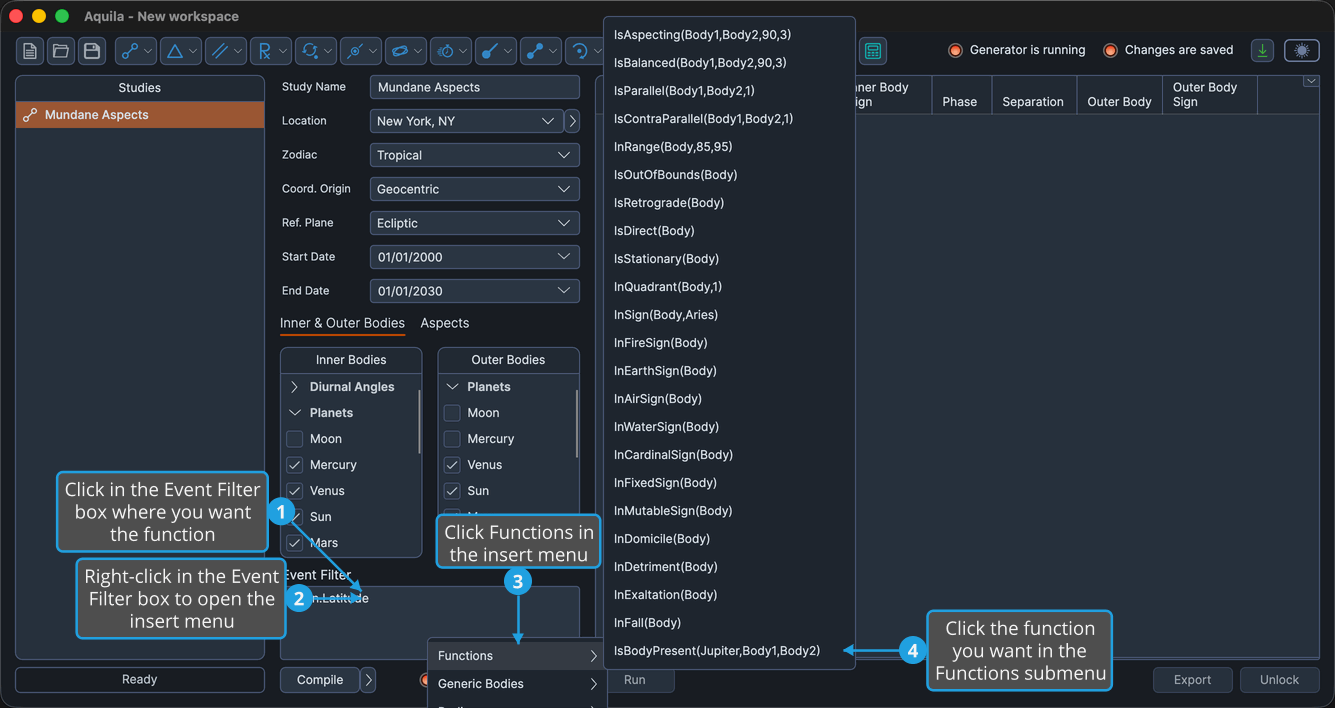The width and height of the screenshot is (1335, 708).
Task: Click the green download arrow icon
Action: [x=1263, y=51]
